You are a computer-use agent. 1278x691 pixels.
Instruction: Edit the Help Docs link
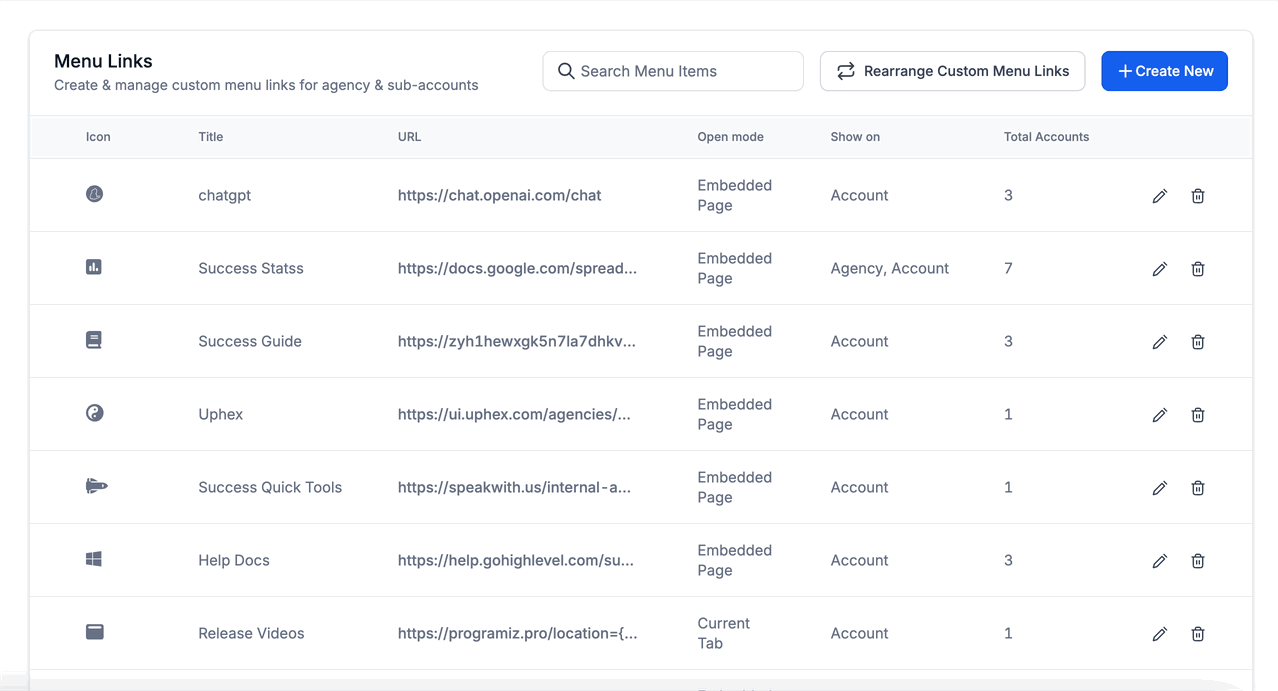click(1159, 561)
